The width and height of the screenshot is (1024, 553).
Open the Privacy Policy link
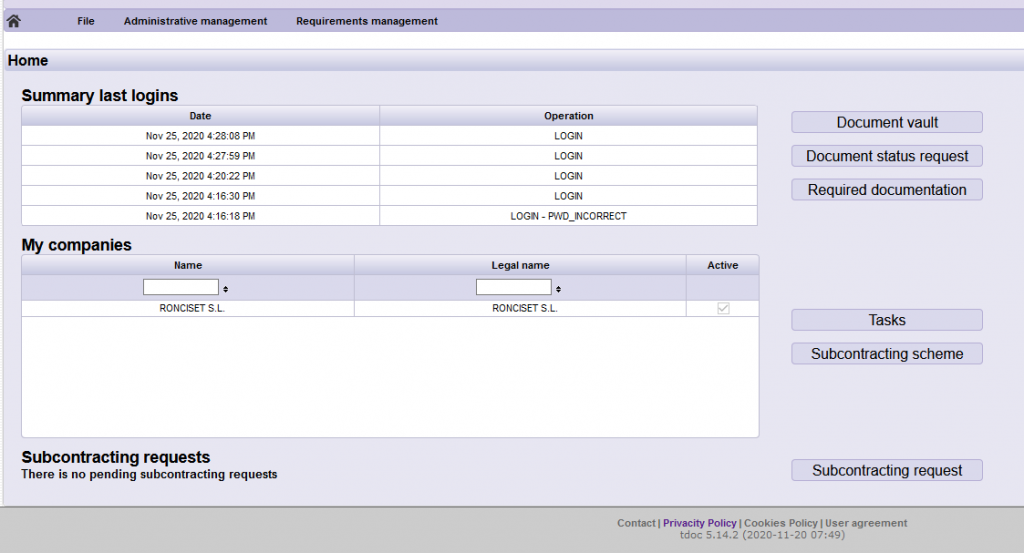699,523
